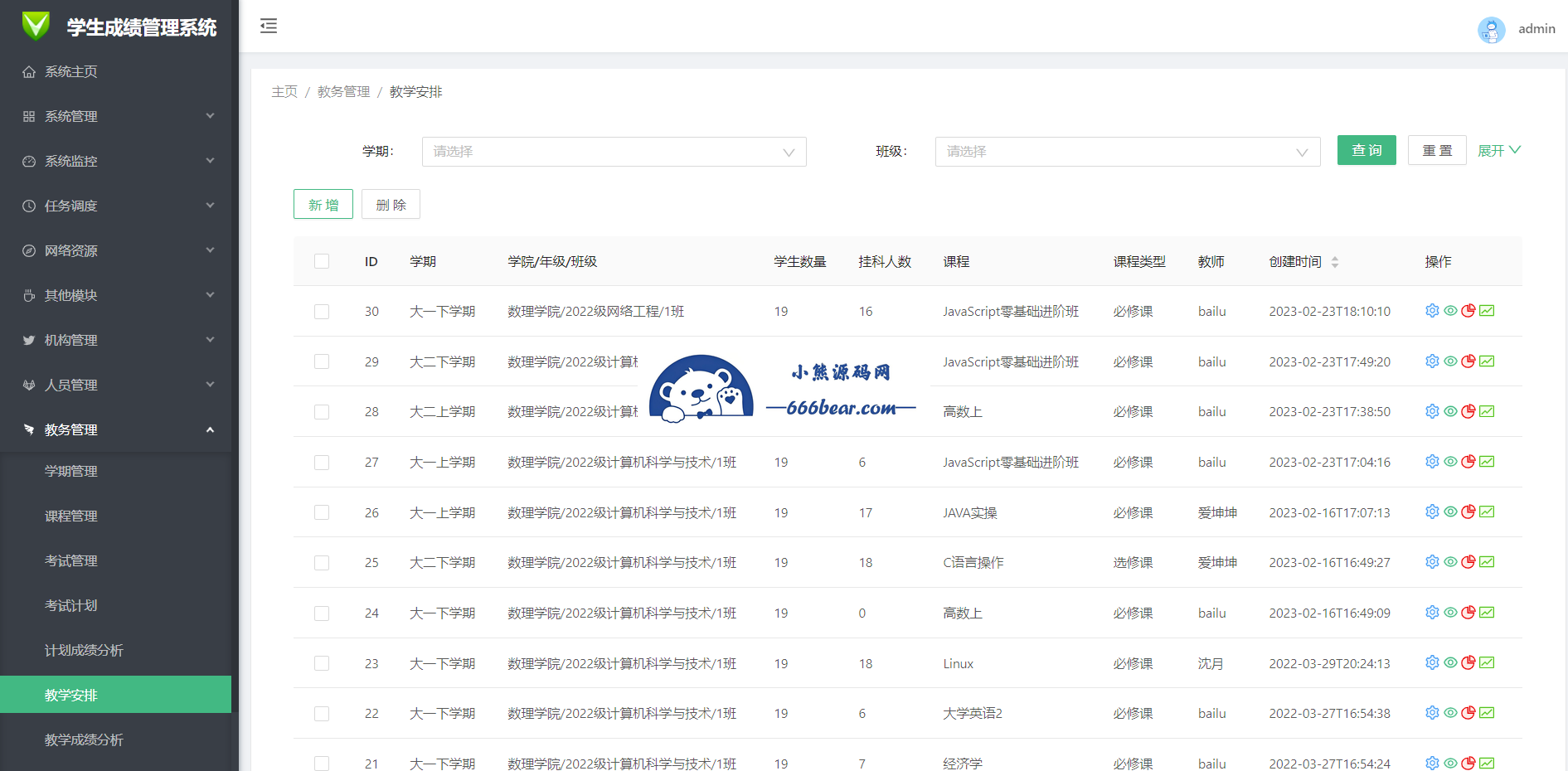Sort the table by 创建时间 column
This screenshot has width=1568, height=771.
1334,262
